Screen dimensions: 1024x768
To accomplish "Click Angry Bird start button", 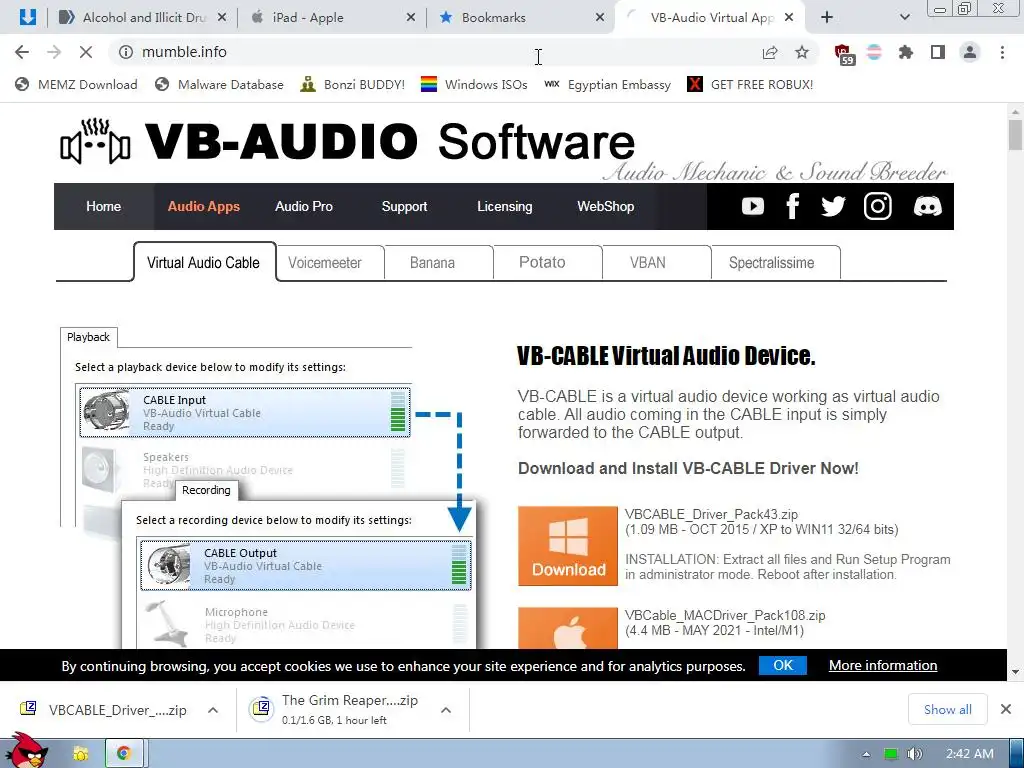I will point(25,750).
